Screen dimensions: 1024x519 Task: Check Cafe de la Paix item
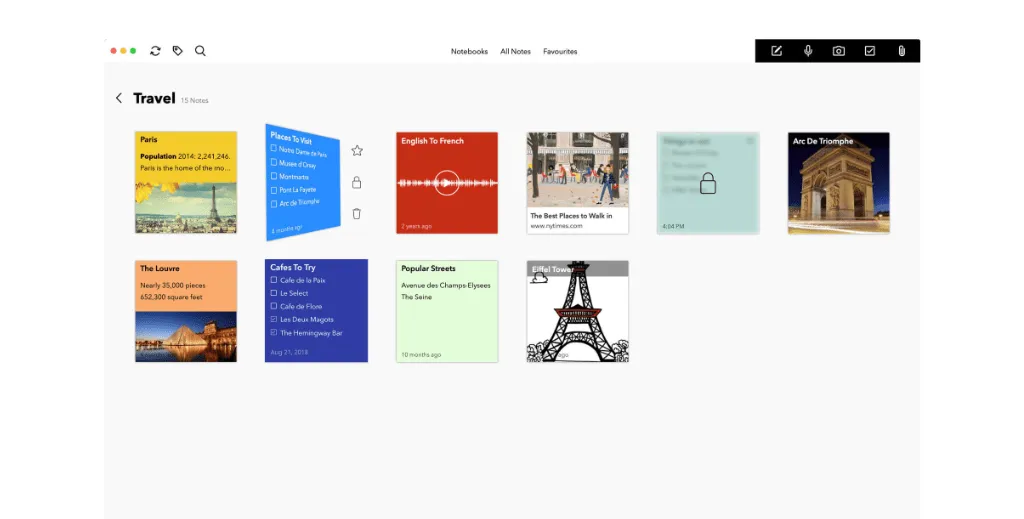tap(274, 280)
